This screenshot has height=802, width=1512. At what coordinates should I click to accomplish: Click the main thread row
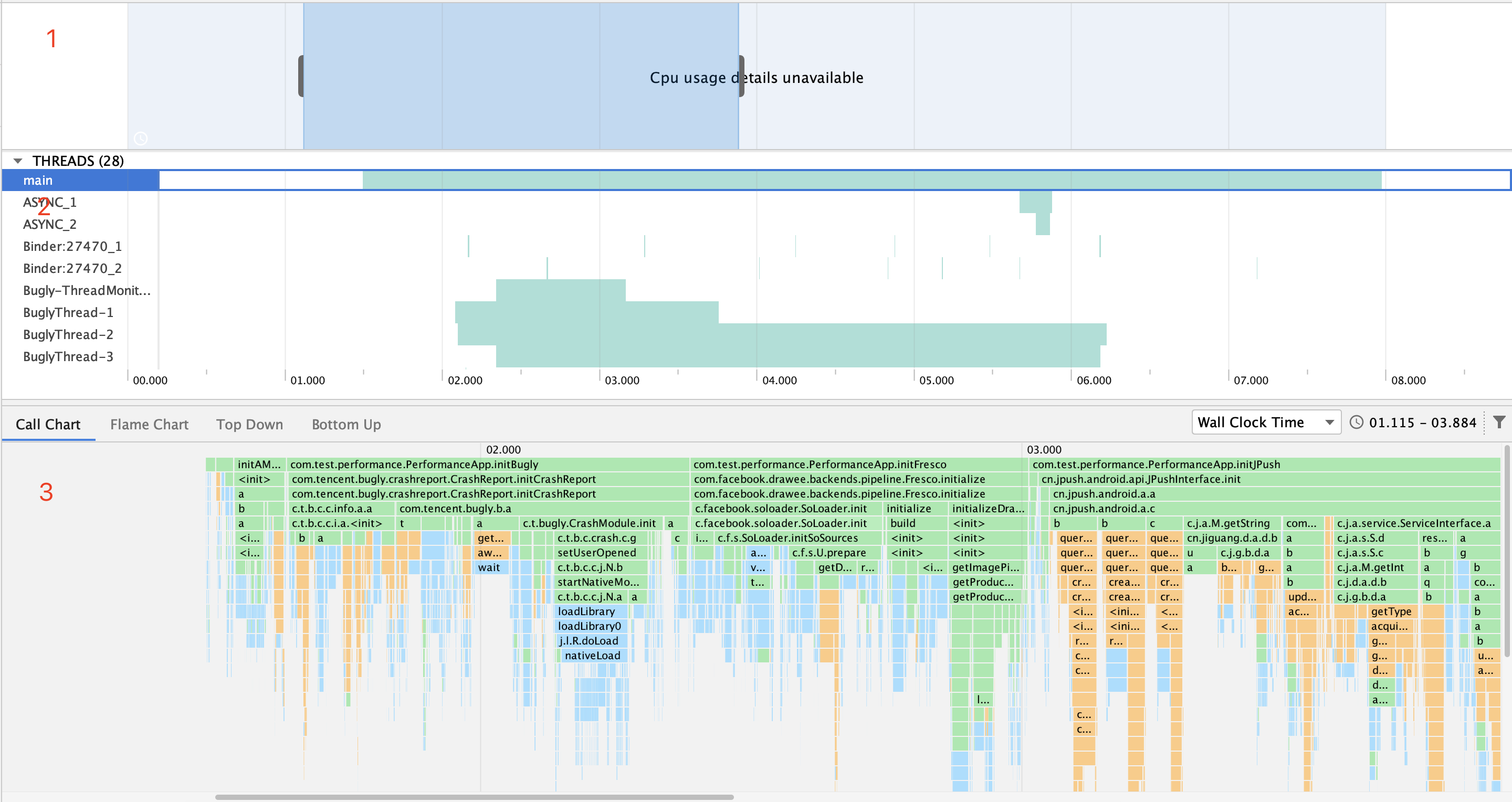coord(38,181)
